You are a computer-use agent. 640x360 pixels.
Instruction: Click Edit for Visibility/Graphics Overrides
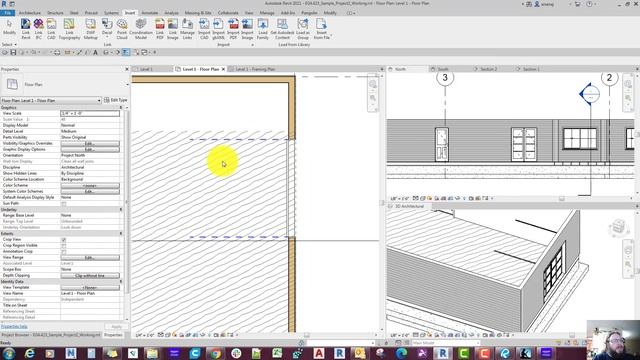90,144
